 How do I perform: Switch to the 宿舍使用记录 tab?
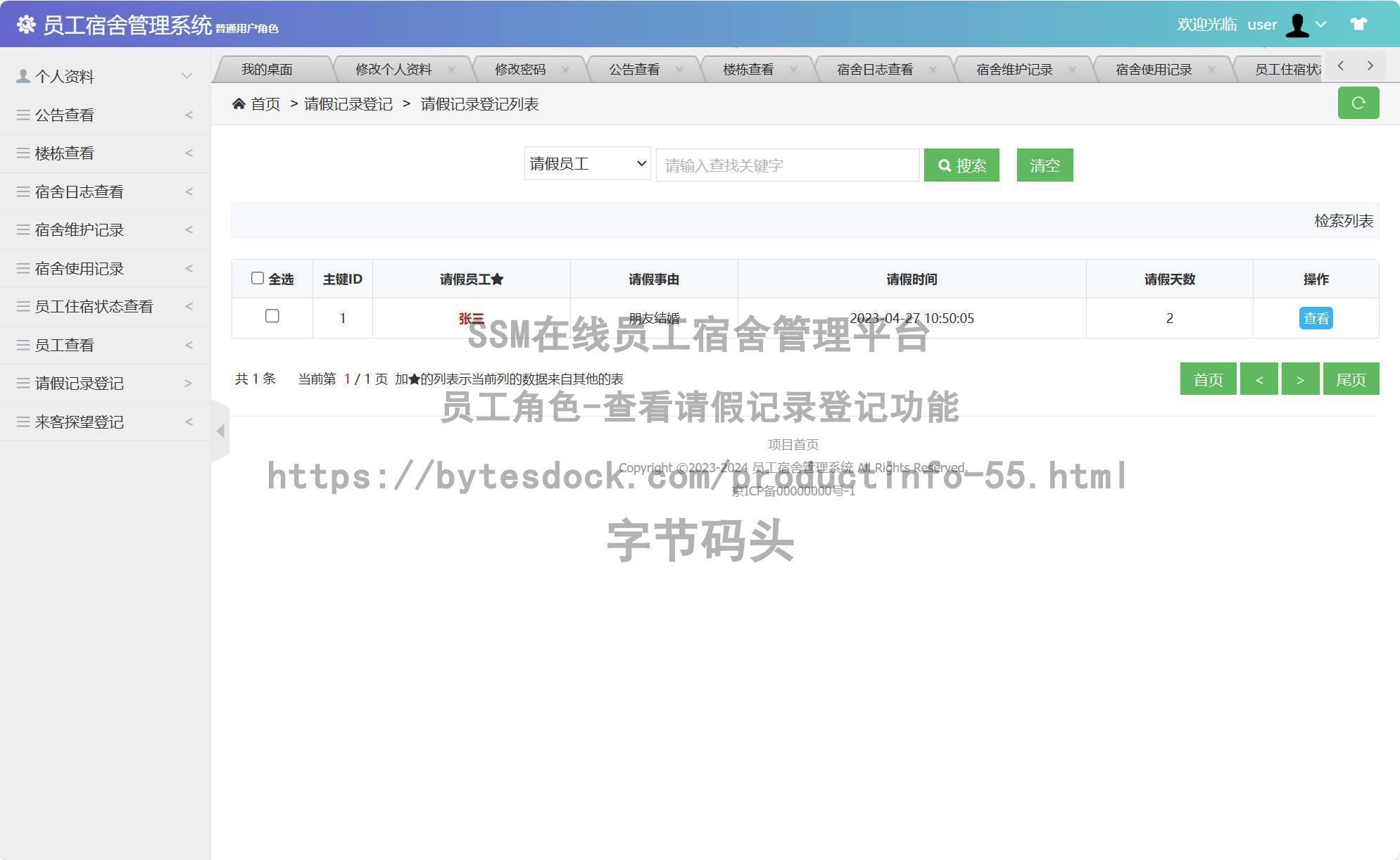point(1154,70)
